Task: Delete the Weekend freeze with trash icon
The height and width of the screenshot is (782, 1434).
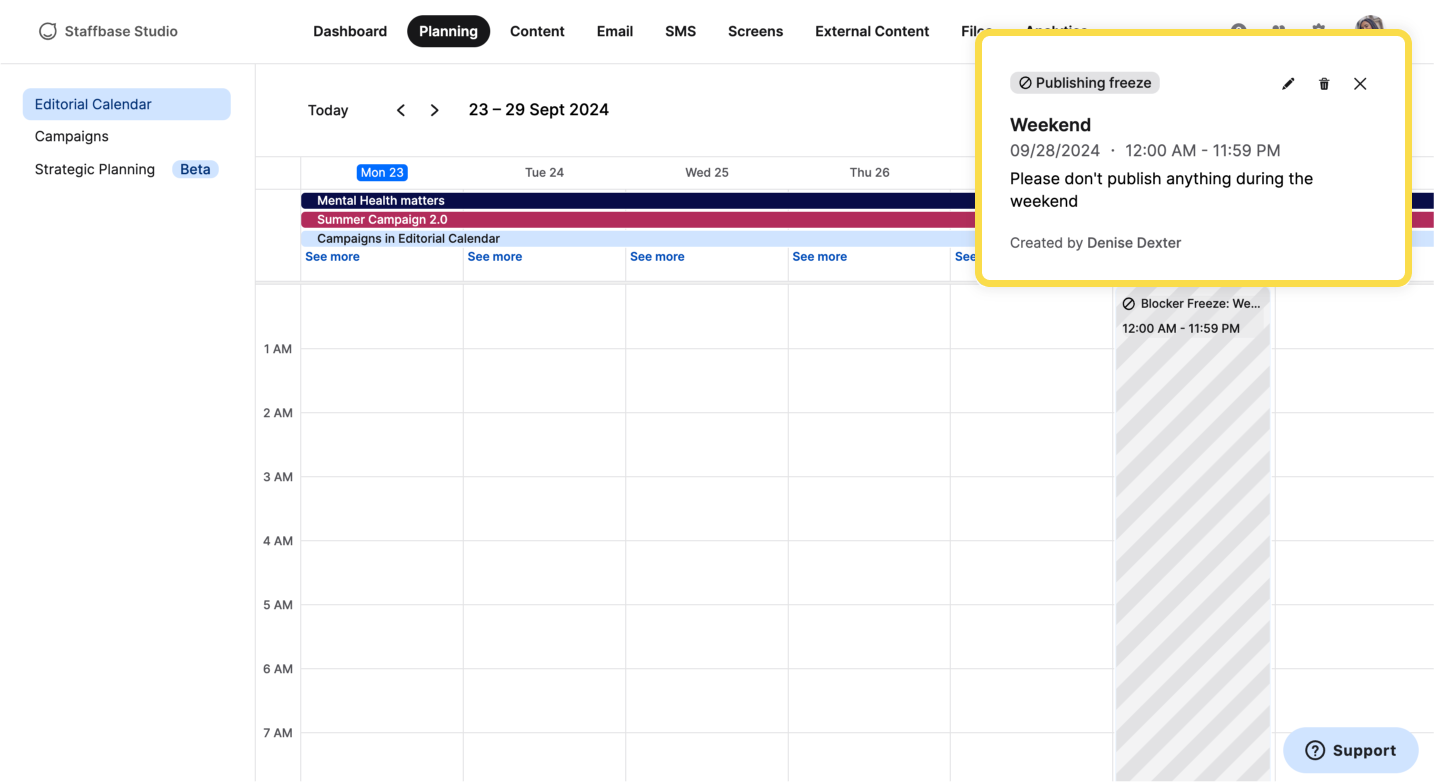Action: click(x=1324, y=84)
